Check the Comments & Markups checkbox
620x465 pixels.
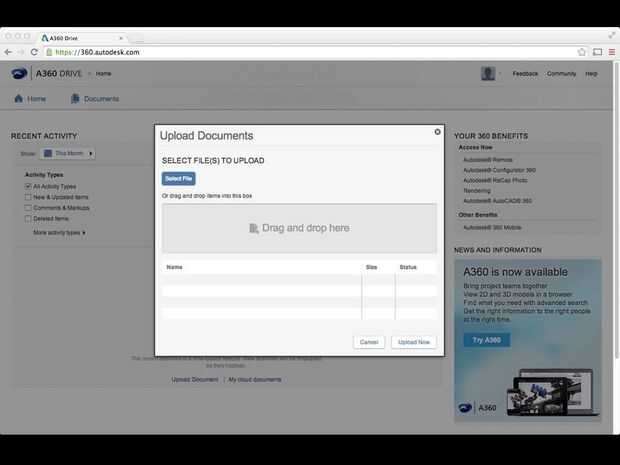pyautogui.click(x=28, y=208)
